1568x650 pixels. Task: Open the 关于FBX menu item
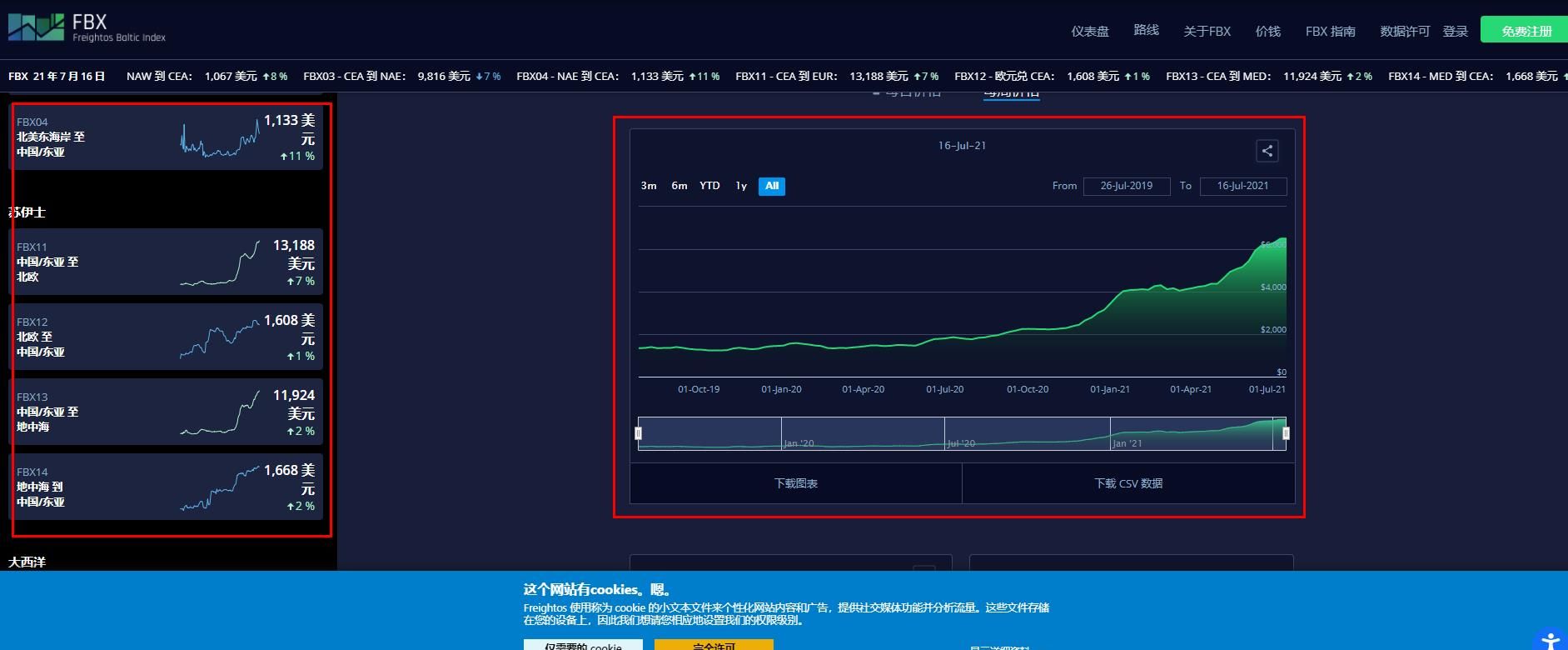(1207, 31)
